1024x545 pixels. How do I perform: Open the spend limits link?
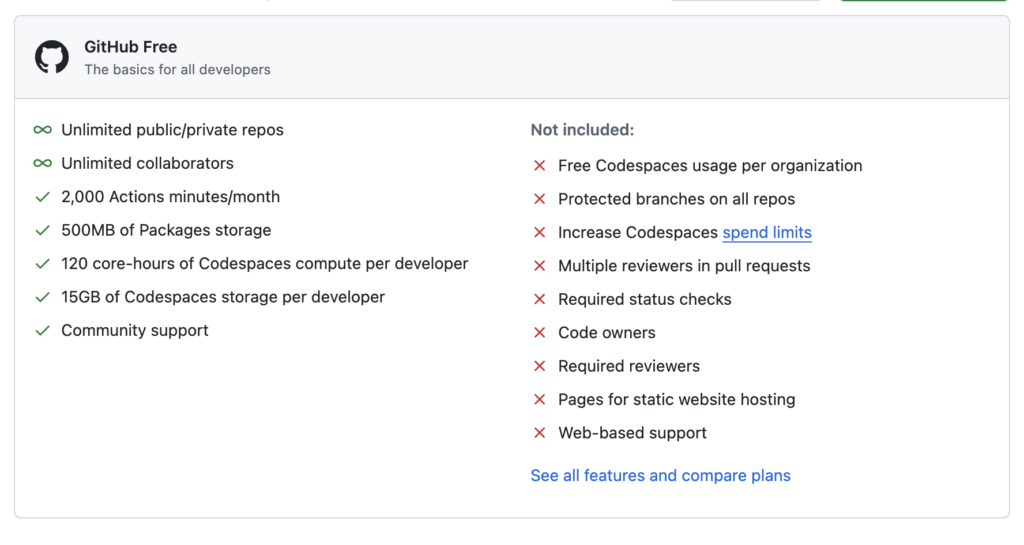[x=767, y=233]
